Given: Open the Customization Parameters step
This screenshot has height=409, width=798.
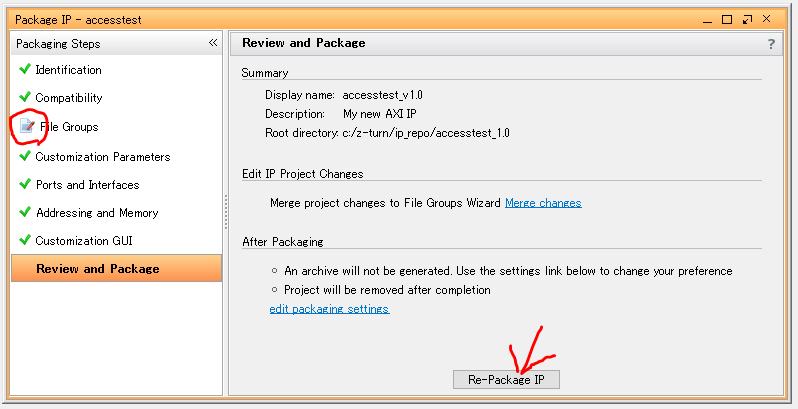Looking at the screenshot, I should (102, 156).
